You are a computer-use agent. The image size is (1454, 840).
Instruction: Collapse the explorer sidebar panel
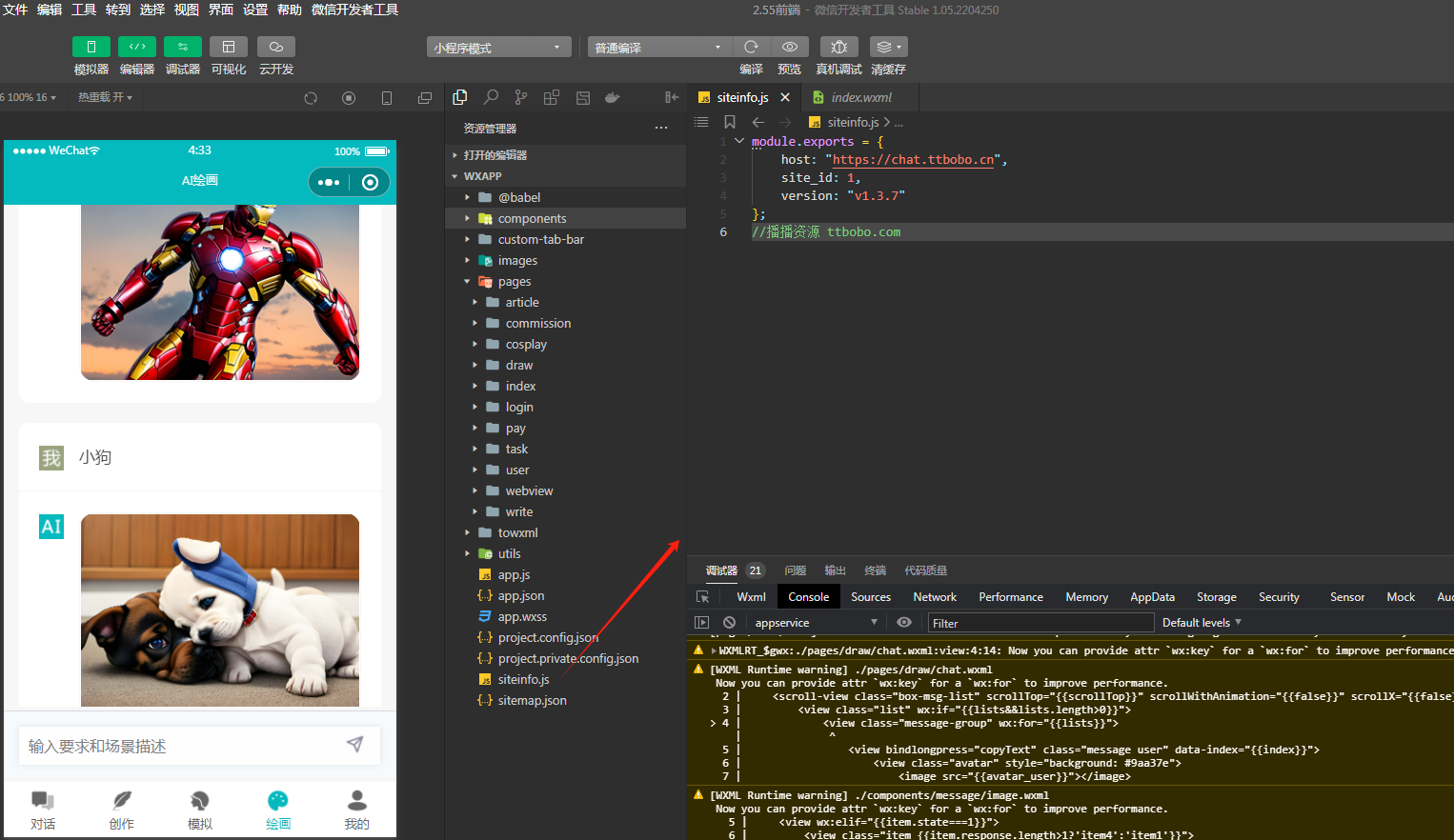672,97
